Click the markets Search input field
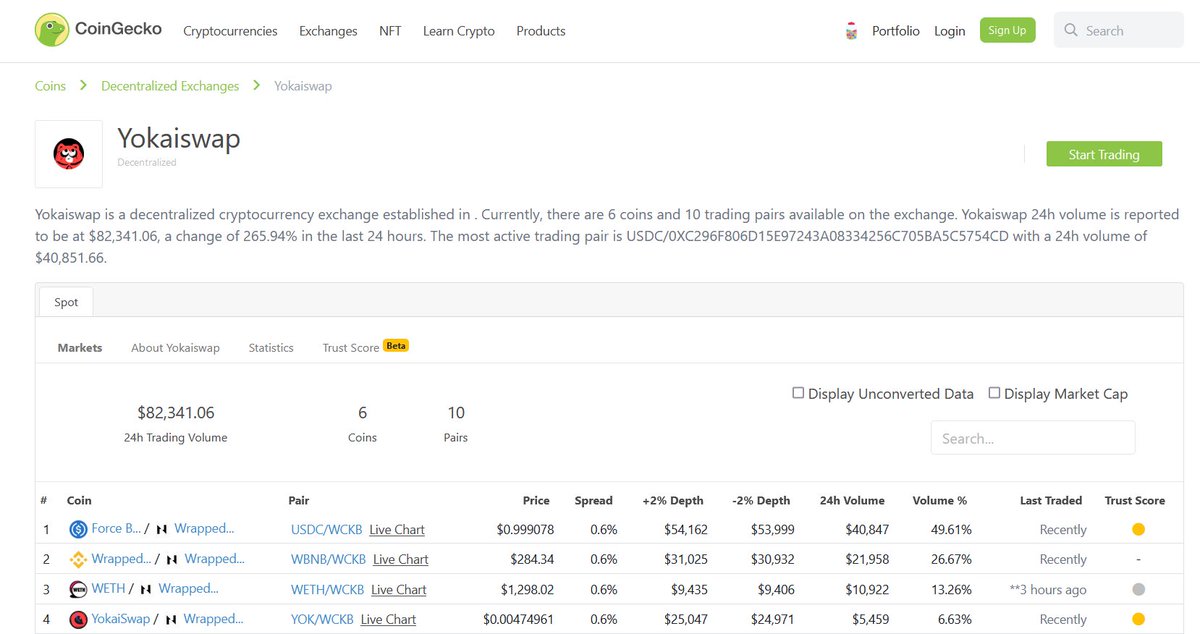This screenshot has height=634, width=1200. tap(1032, 437)
